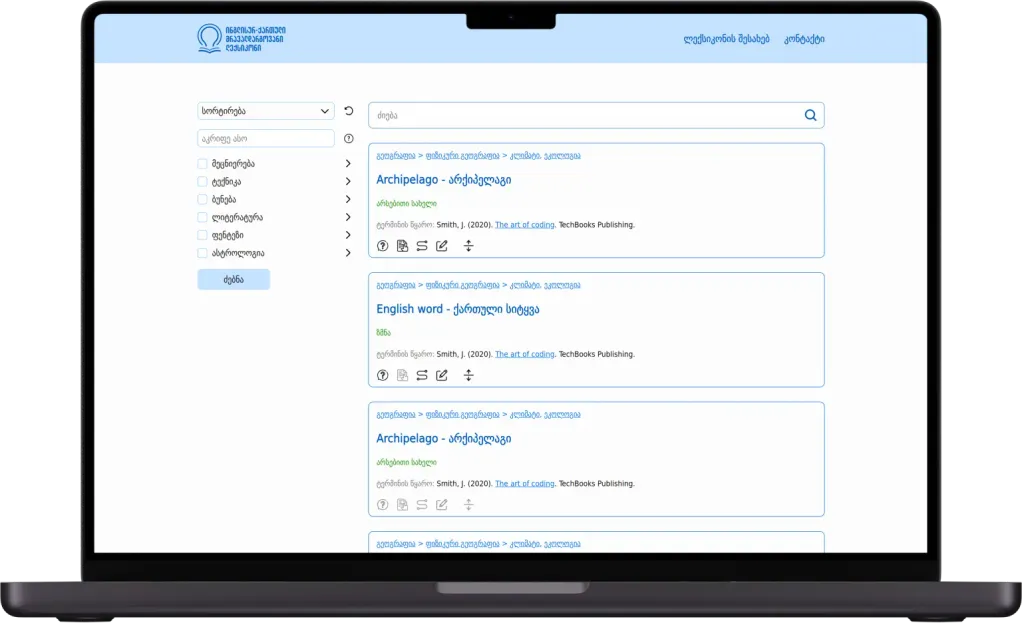The height and width of the screenshot is (623, 1022).
Task: Check the მეცნიერება category checkbox
Action: [202, 164]
